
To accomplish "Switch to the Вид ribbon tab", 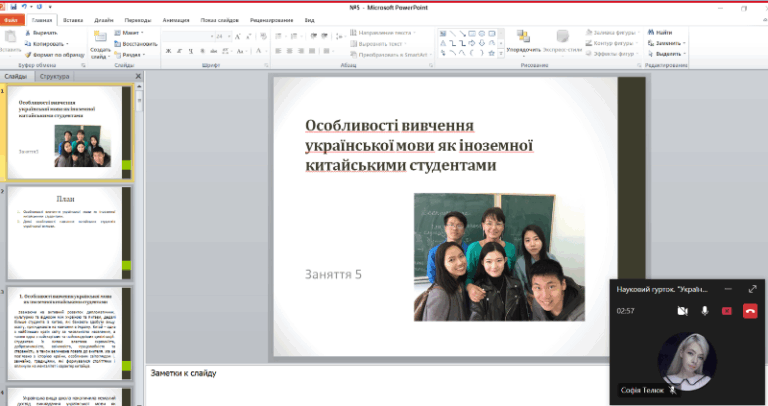I will click(x=310, y=20).
